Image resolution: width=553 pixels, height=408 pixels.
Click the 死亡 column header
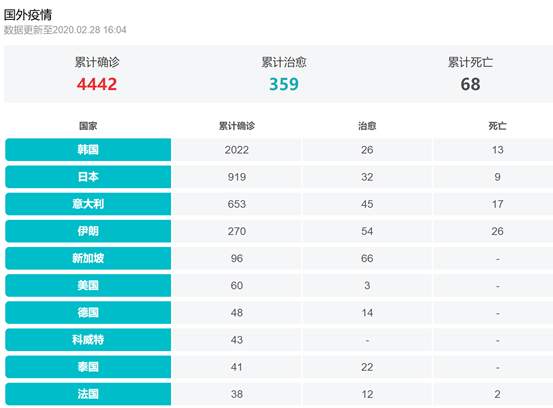tap(497, 126)
